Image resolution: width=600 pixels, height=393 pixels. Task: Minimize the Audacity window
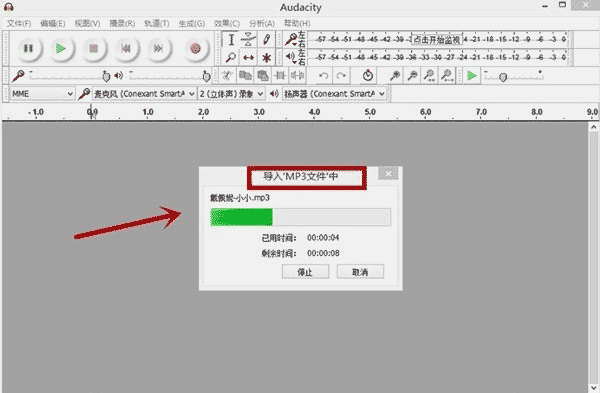(545, 6)
